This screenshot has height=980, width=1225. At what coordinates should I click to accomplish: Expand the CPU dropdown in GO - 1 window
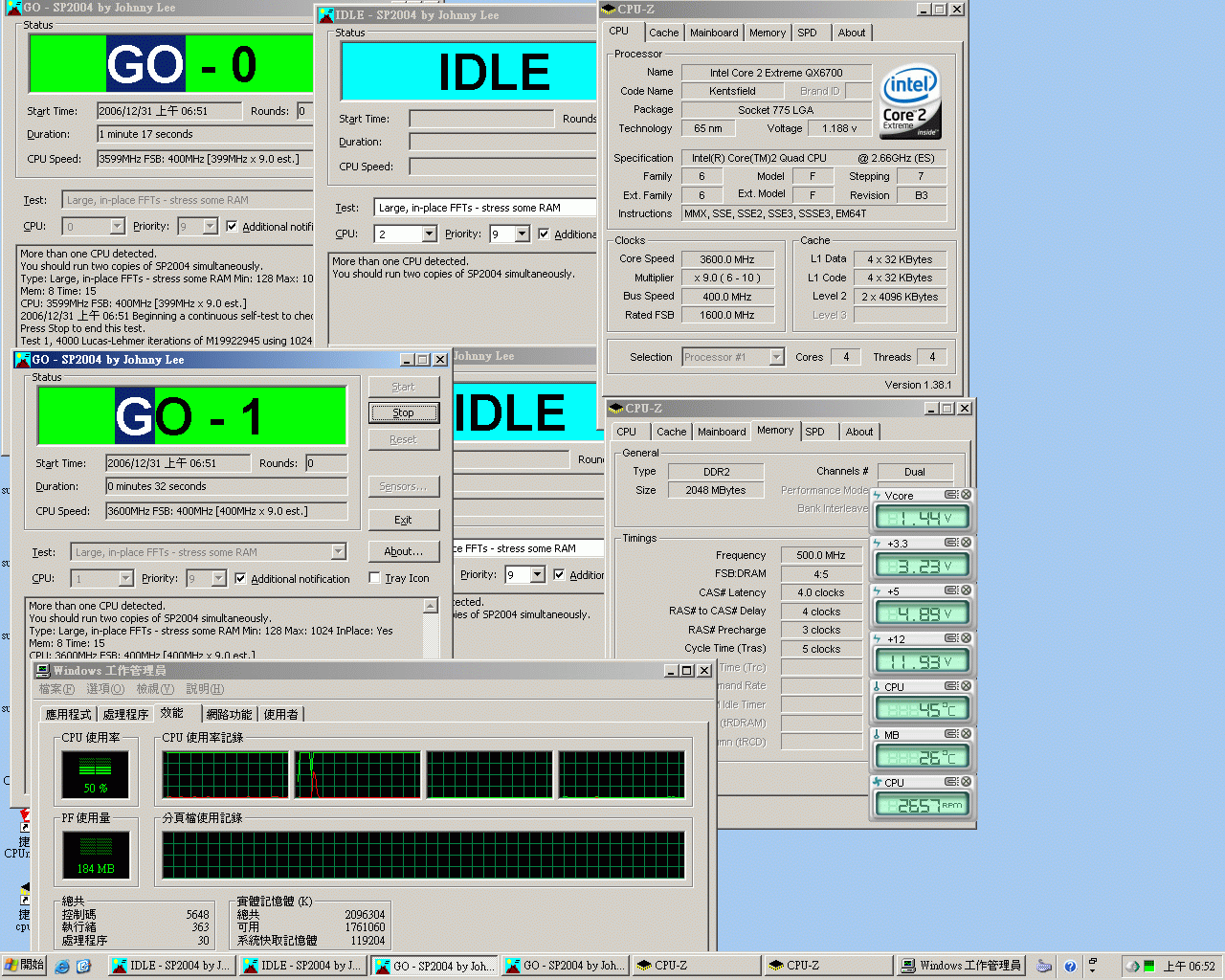[126, 579]
